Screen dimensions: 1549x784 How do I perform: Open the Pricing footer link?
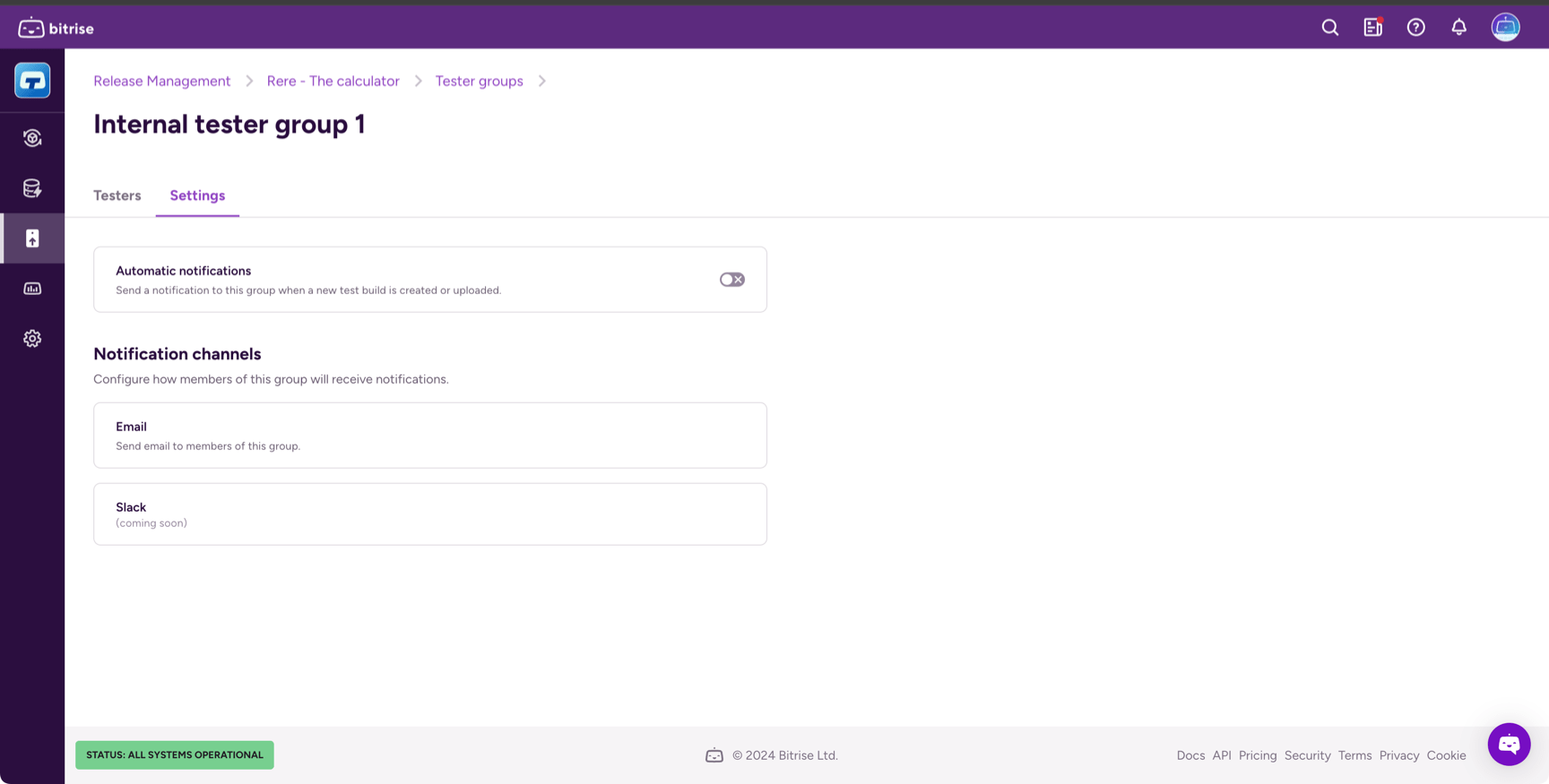(x=1258, y=755)
